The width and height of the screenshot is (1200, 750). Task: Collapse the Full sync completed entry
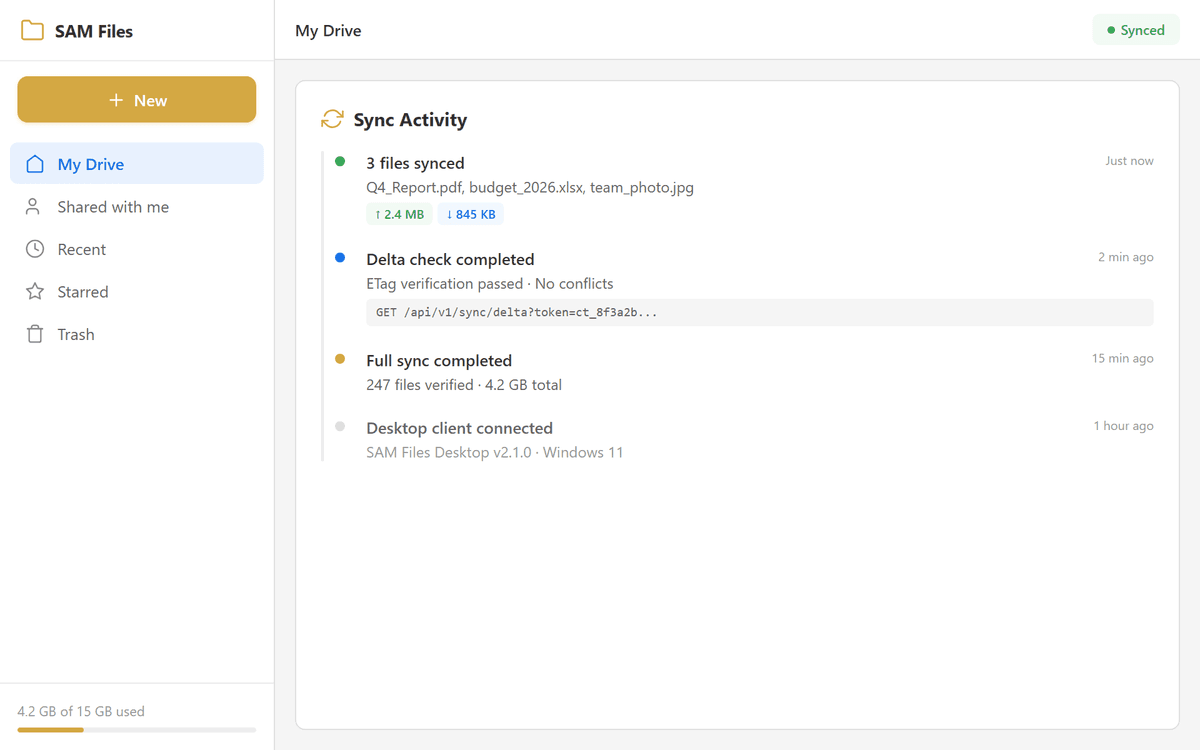438,360
